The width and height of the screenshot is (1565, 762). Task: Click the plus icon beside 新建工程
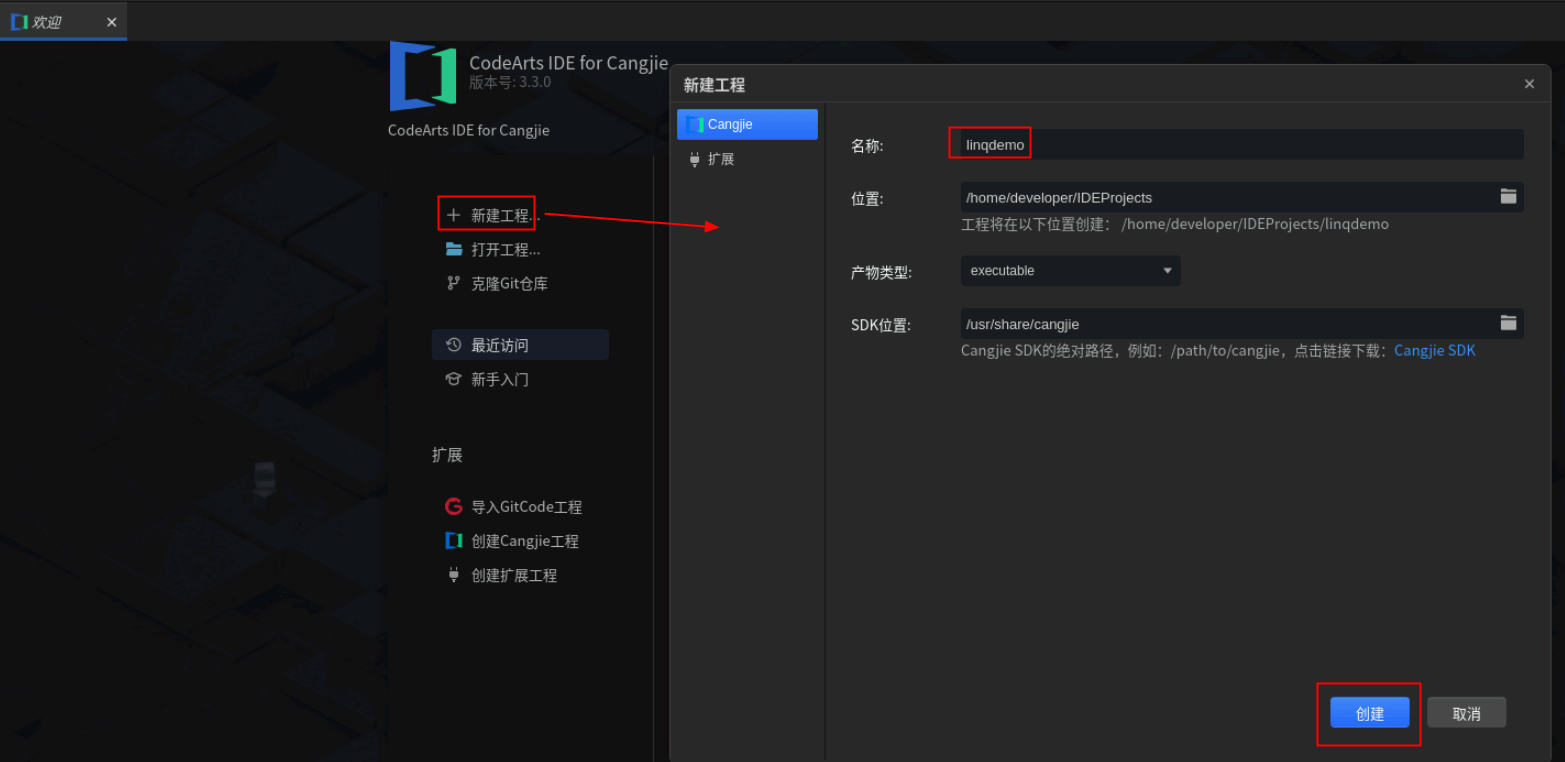click(452, 214)
